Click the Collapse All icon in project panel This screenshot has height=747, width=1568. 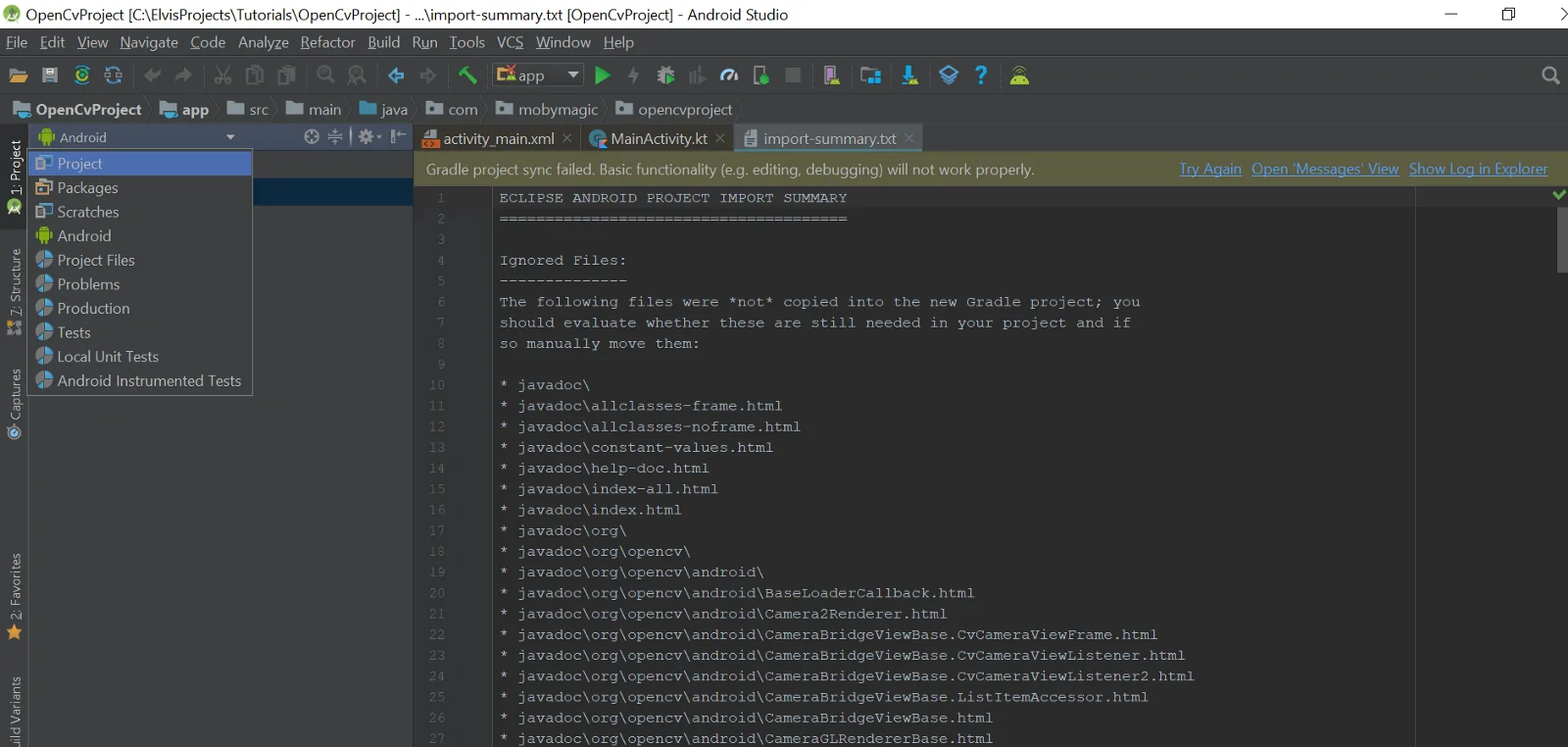click(x=335, y=137)
